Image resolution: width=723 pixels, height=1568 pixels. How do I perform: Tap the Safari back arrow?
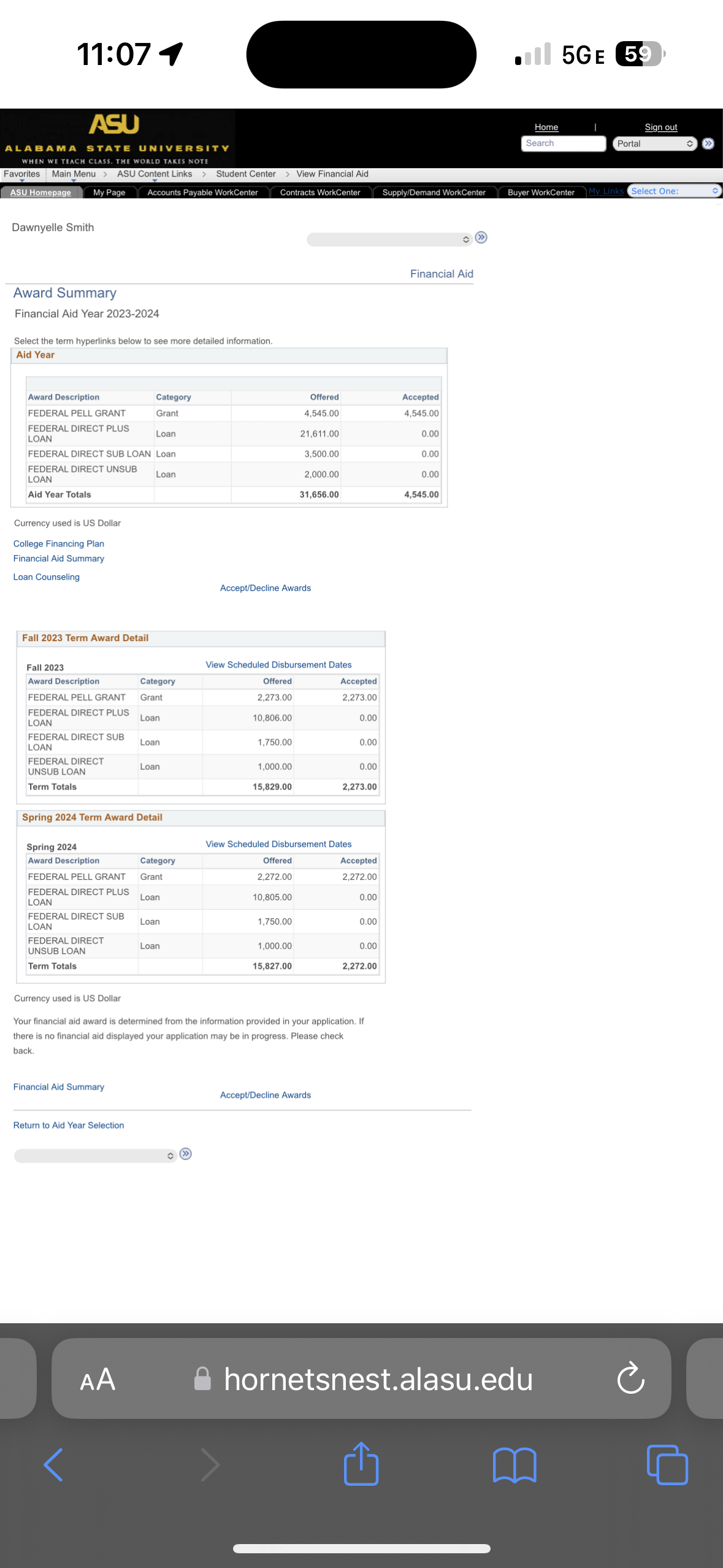pos(53,1464)
